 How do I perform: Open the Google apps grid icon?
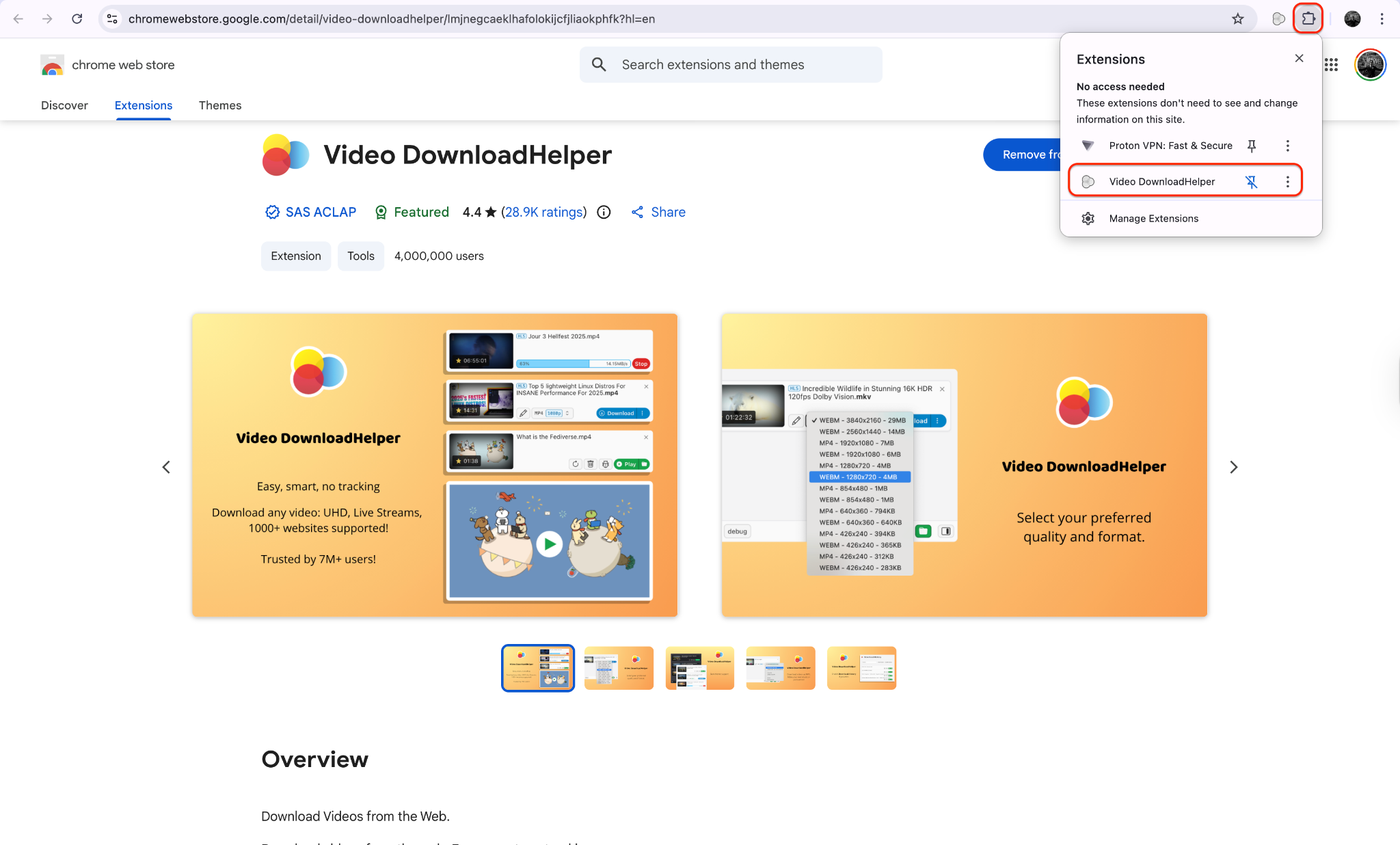tap(1331, 65)
